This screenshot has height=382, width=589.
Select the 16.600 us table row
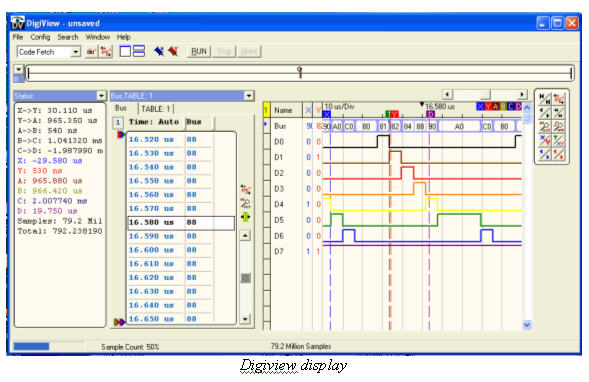point(181,250)
